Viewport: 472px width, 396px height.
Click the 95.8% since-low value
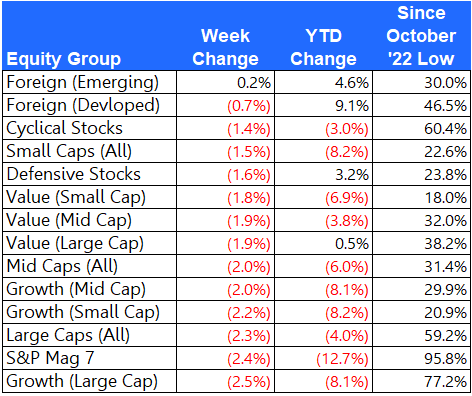[x=445, y=359]
